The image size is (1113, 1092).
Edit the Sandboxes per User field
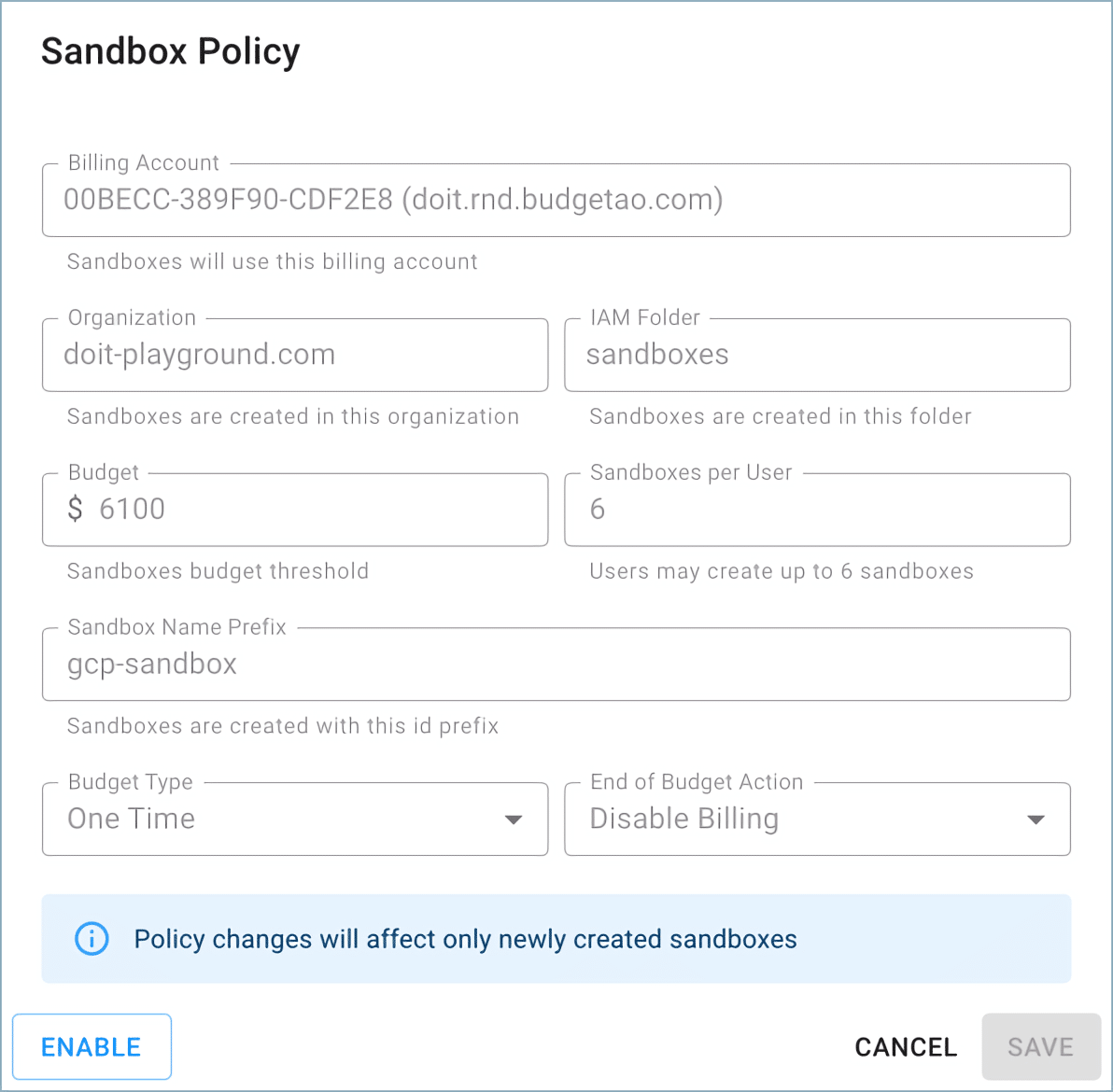(817, 510)
